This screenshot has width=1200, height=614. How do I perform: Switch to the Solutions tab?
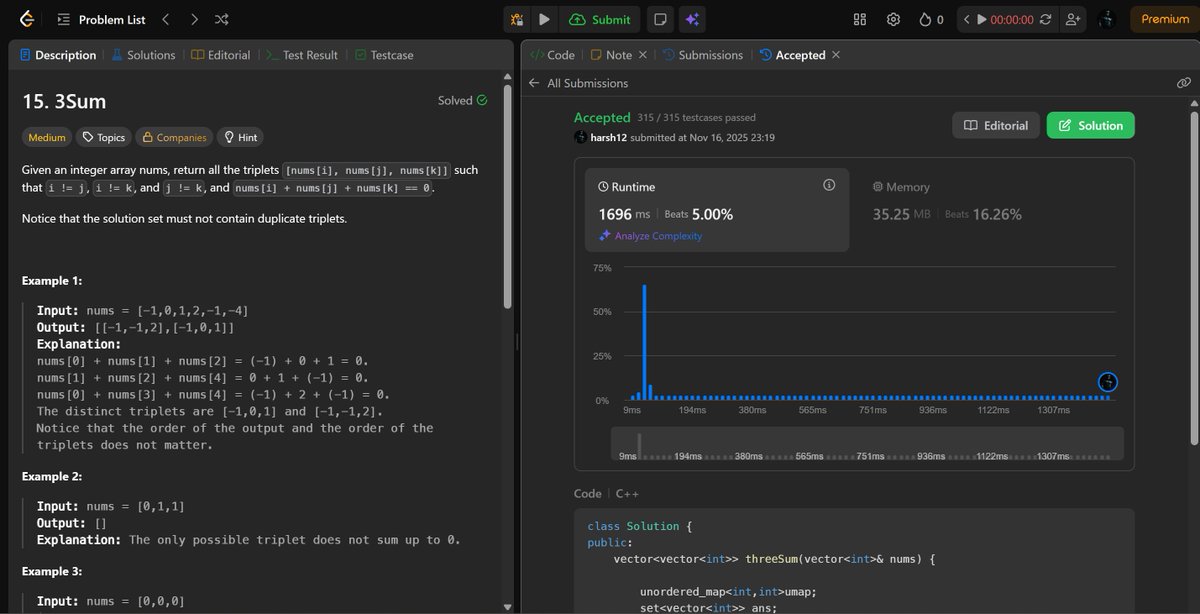click(x=143, y=55)
